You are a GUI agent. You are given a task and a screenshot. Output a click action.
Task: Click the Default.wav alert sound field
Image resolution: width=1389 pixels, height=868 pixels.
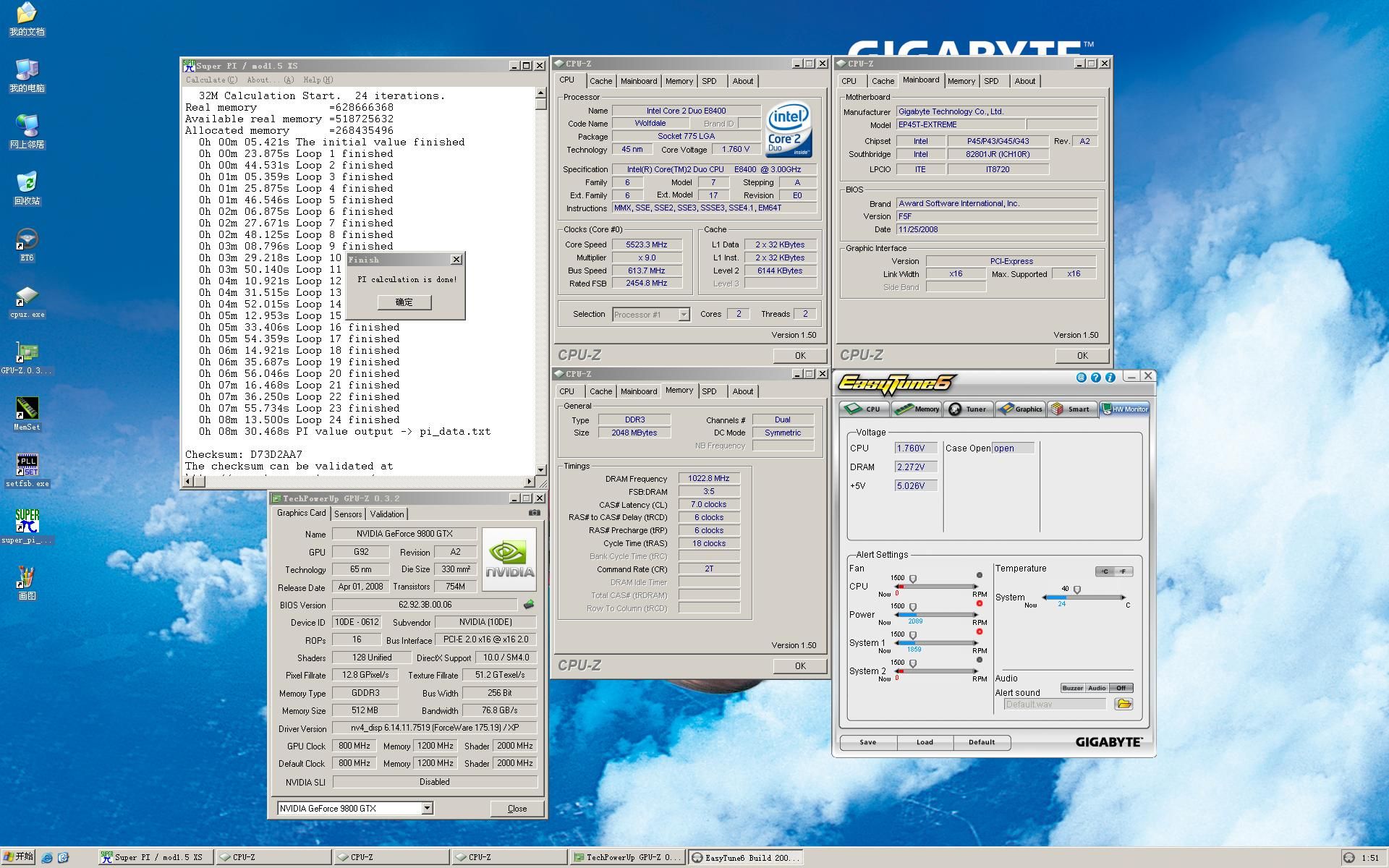click(x=1055, y=705)
